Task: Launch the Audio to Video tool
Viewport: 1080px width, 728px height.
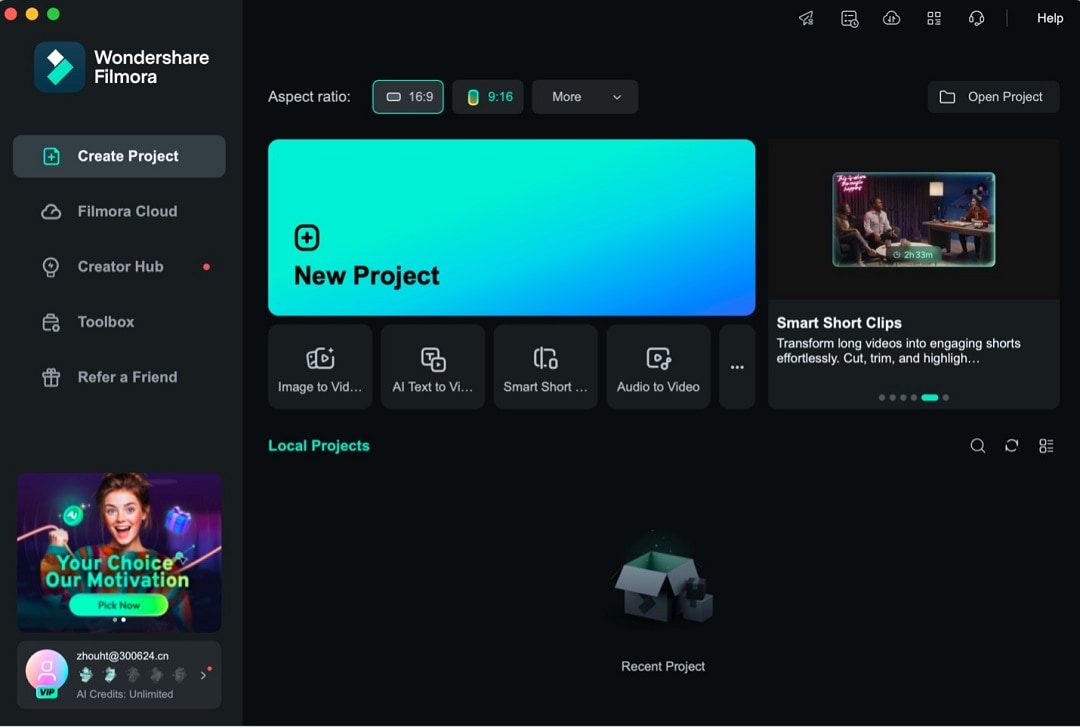Action: pos(659,366)
